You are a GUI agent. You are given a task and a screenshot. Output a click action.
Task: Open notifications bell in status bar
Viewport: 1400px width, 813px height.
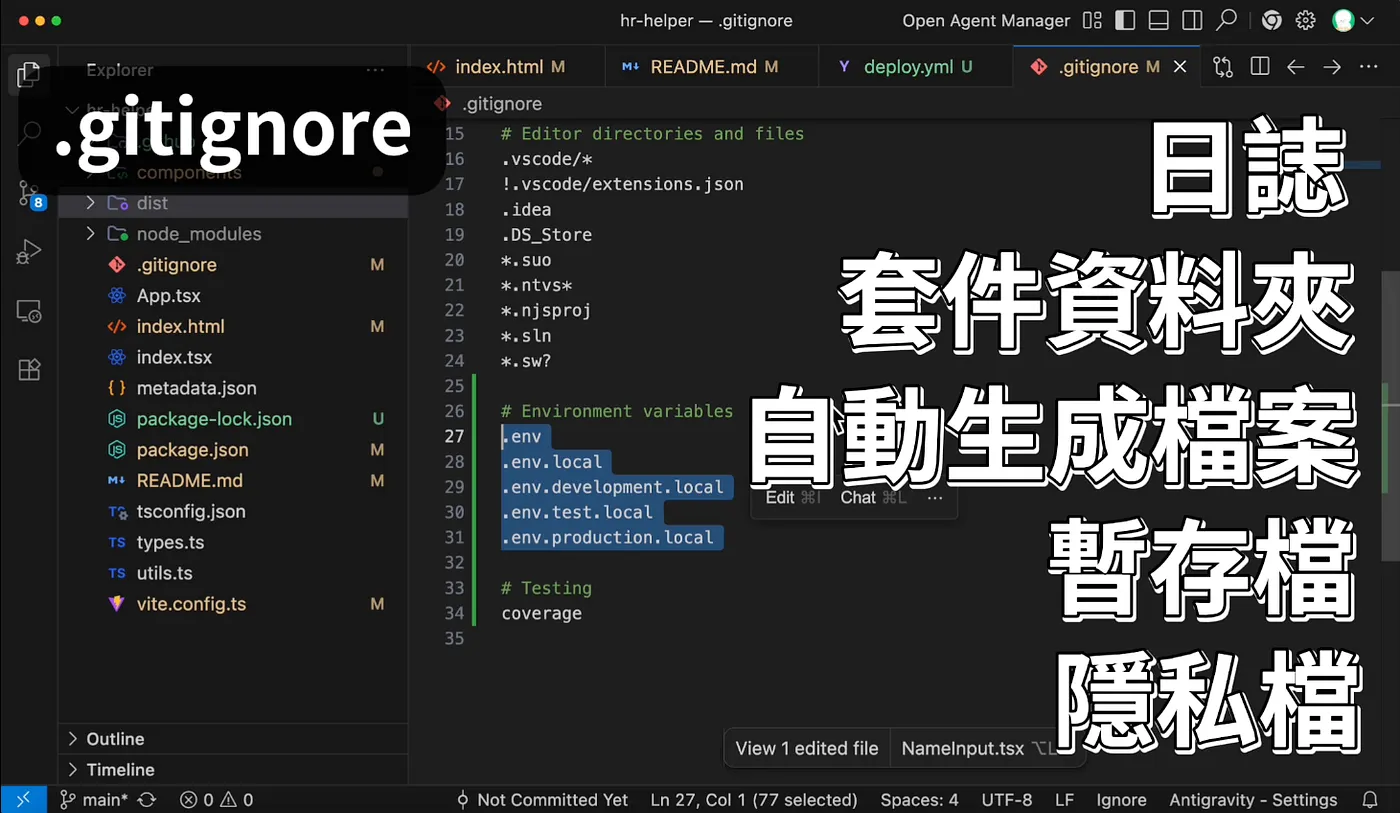tap(1370, 800)
